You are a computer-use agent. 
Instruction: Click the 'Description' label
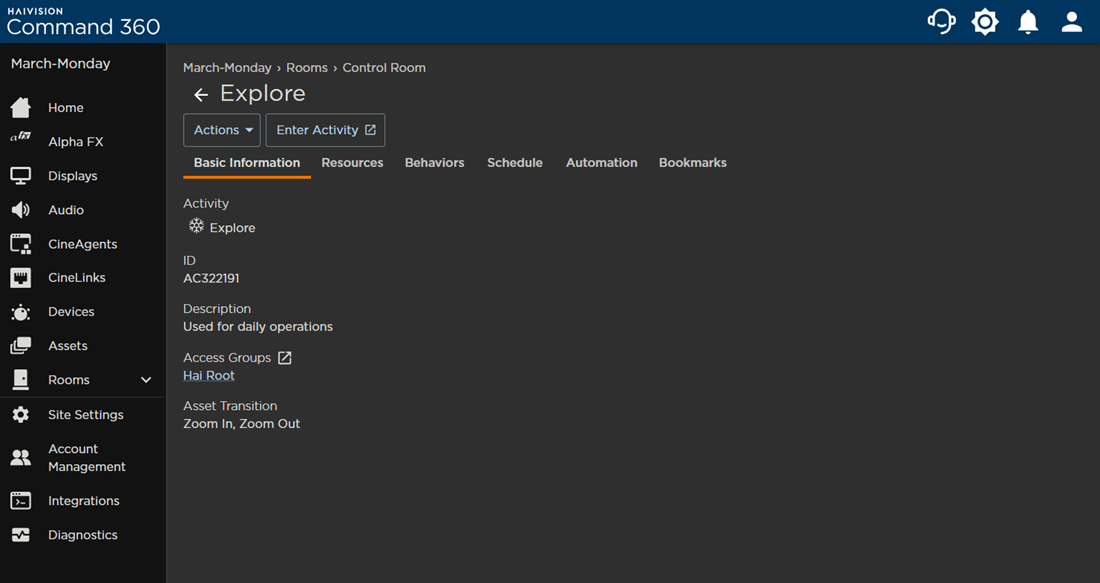pos(217,309)
